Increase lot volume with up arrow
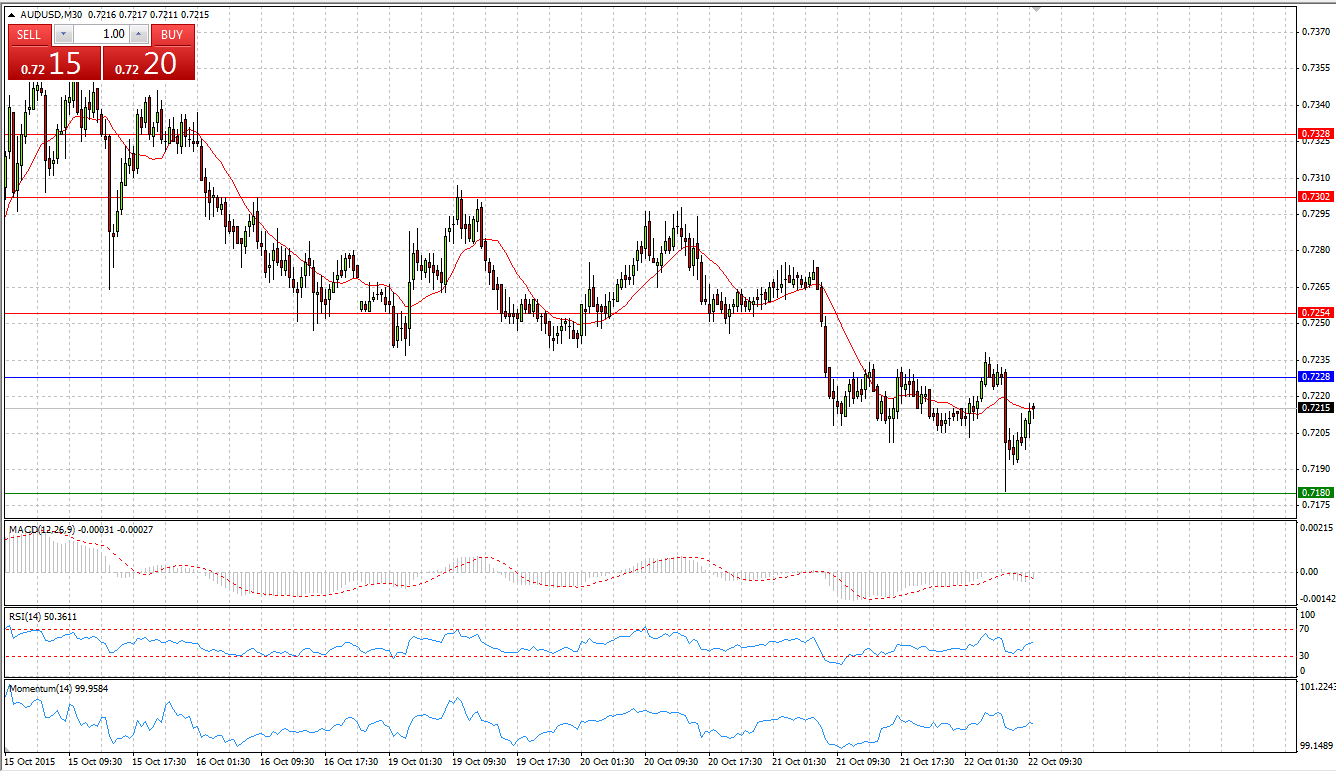Viewport: 1336px width, 772px height. click(x=139, y=34)
